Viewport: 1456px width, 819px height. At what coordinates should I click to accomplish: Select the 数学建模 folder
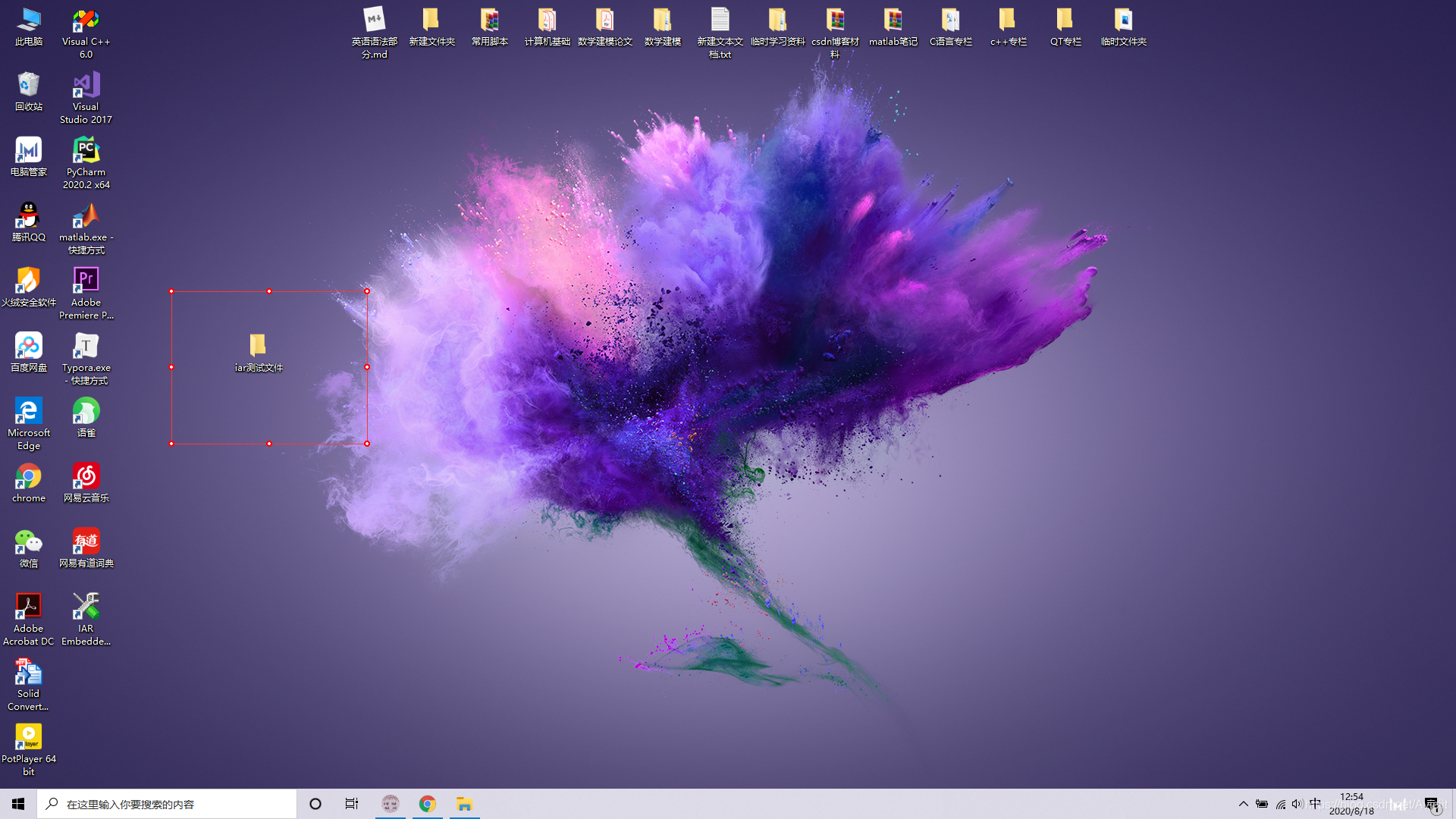[x=663, y=27]
